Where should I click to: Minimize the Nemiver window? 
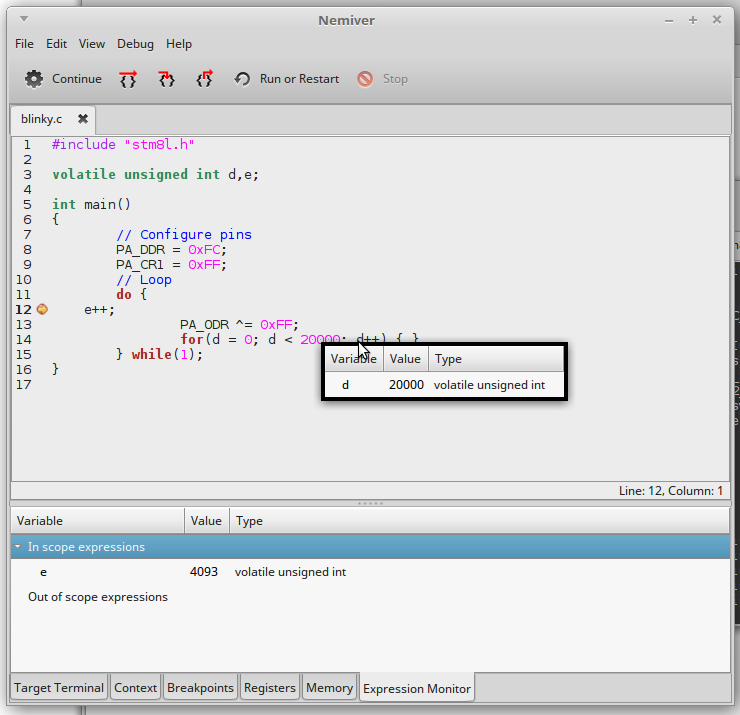(x=669, y=20)
